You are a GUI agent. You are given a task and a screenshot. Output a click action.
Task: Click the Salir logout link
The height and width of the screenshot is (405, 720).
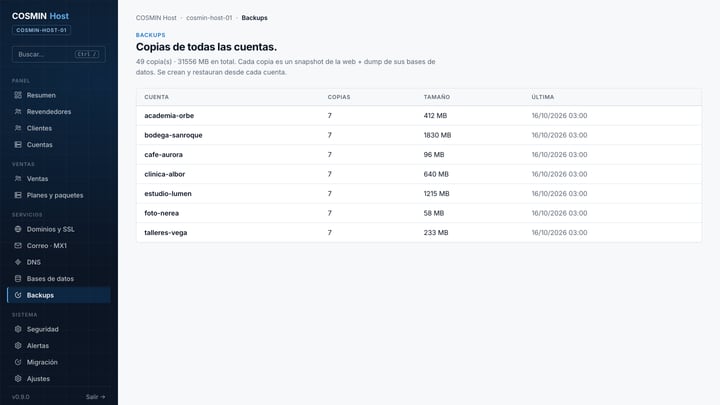[x=96, y=397]
